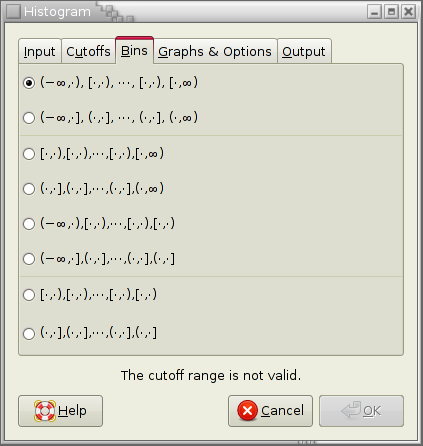Click the Help button
Viewport: 423px width, 446px height.
(x=60, y=411)
